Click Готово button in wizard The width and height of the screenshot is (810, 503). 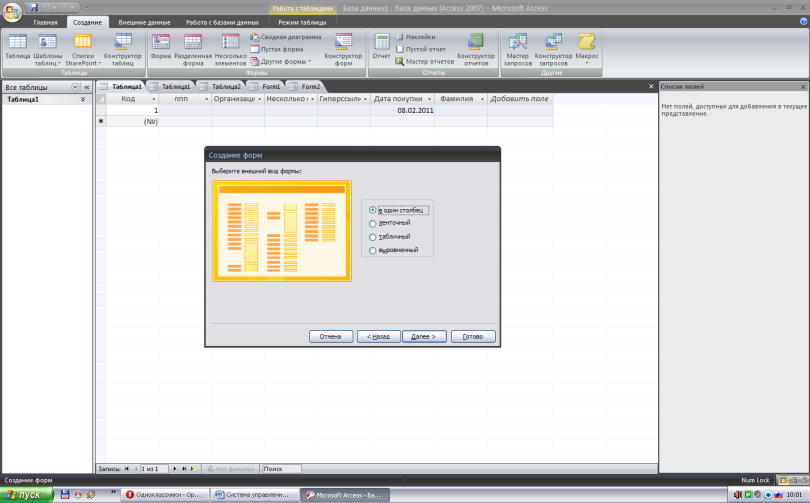point(473,337)
